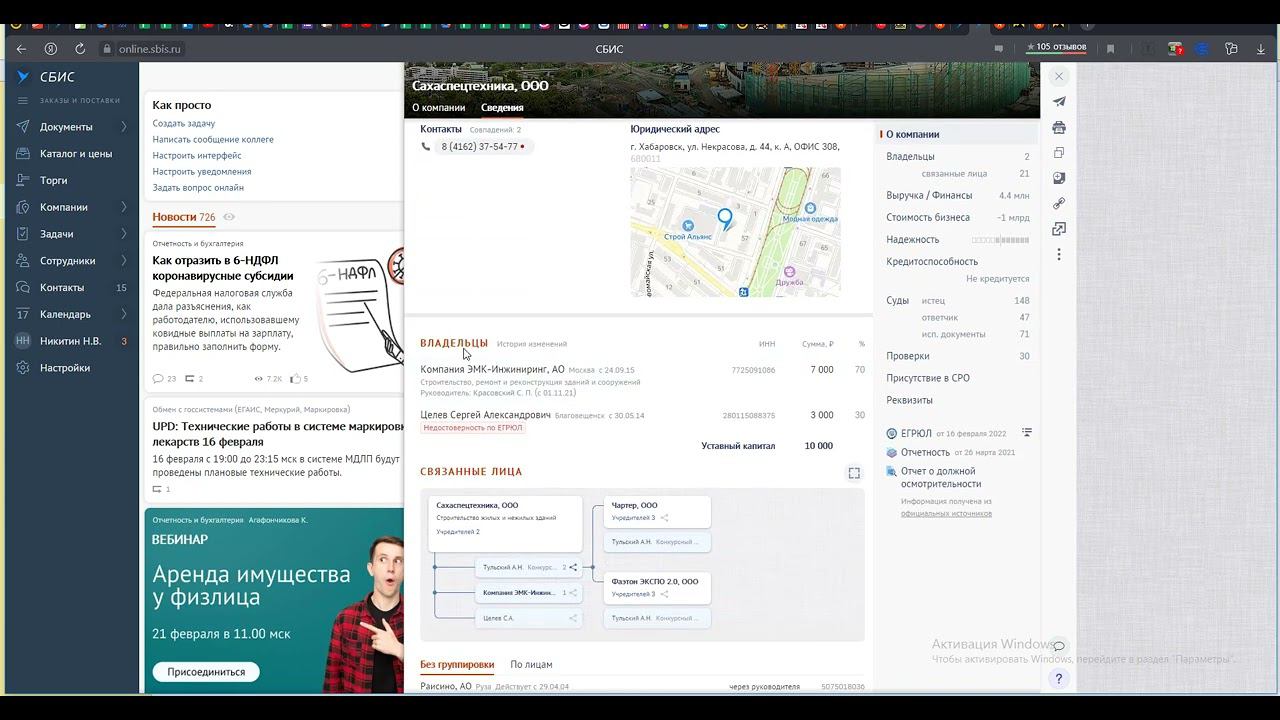Send company card via paper-plane icon

(x=1059, y=101)
